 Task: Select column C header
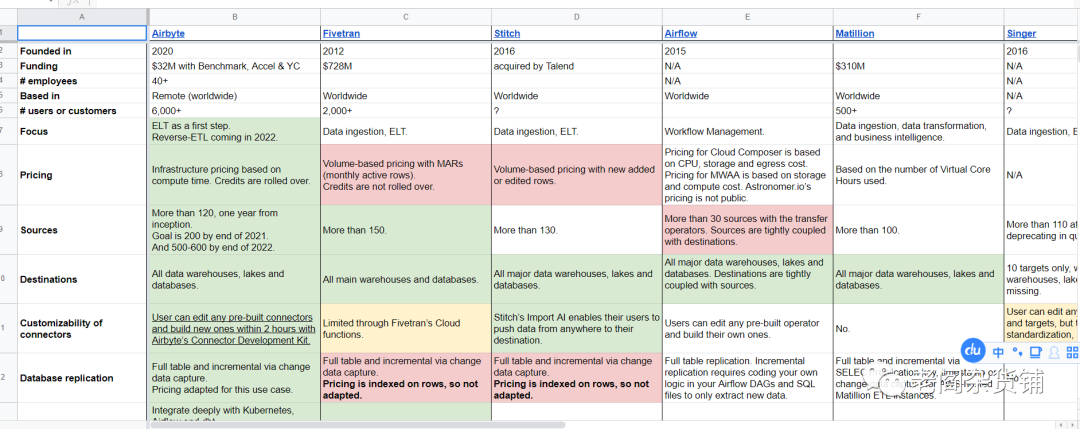(406, 17)
